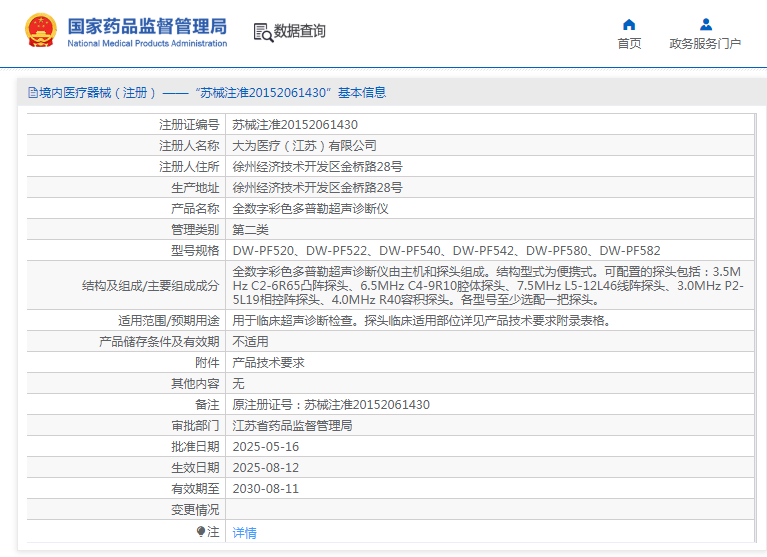Image resolution: width=767 pixels, height=557 pixels.
Task: Click the 首页 house icon
Action: click(x=629, y=25)
